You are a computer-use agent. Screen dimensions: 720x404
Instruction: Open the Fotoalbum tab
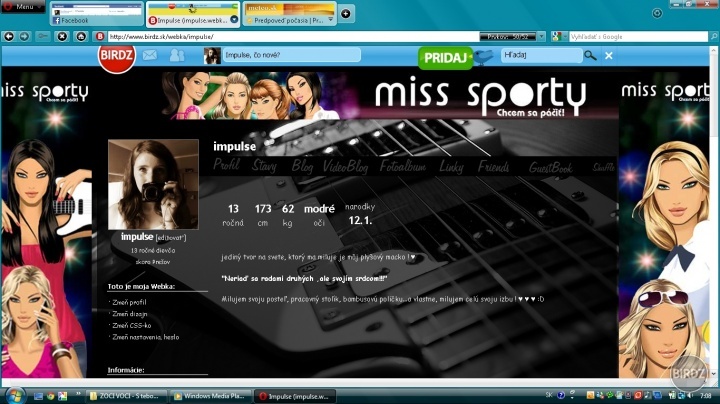tap(403, 166)
